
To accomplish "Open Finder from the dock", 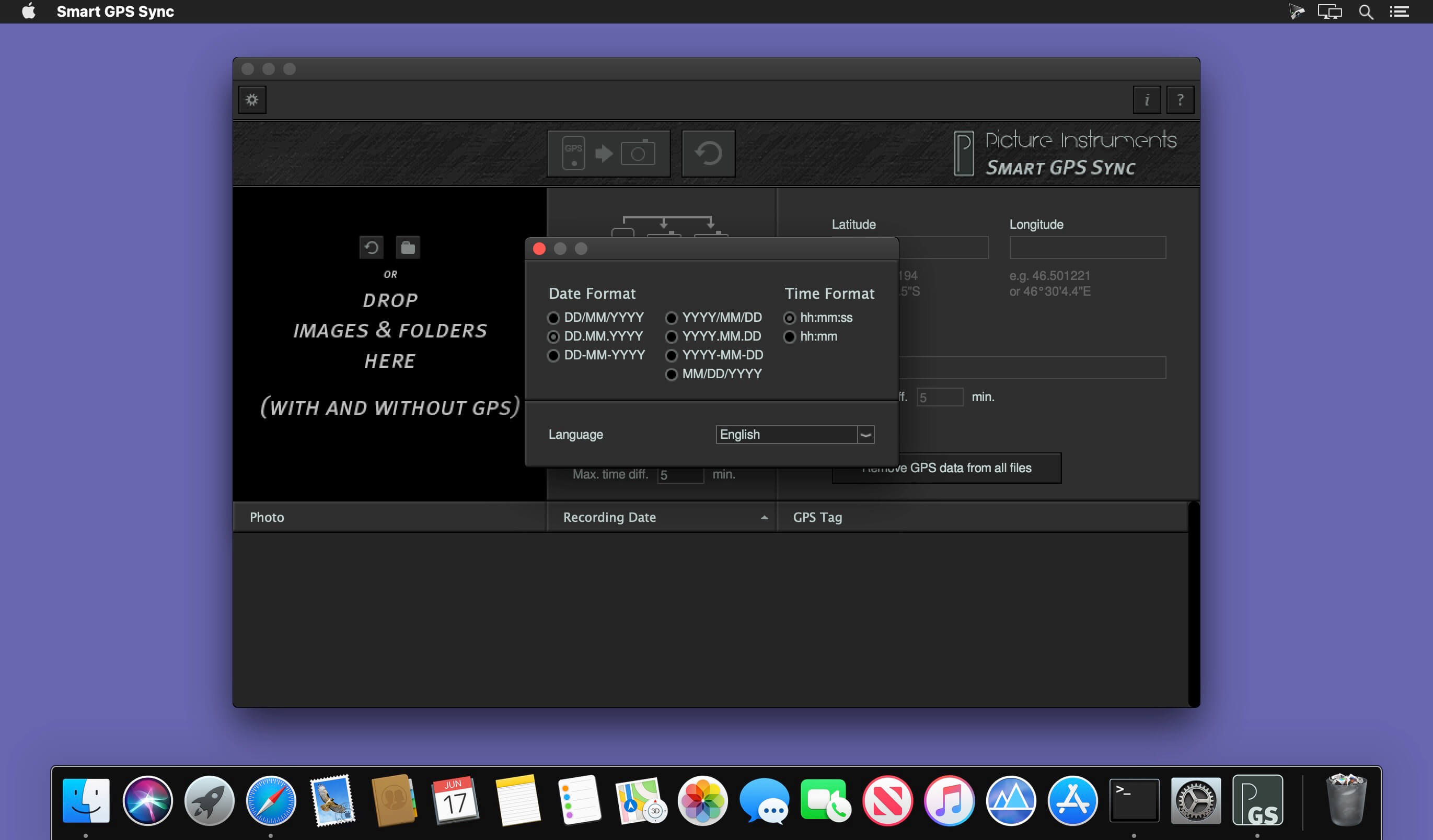I will 86,800.
